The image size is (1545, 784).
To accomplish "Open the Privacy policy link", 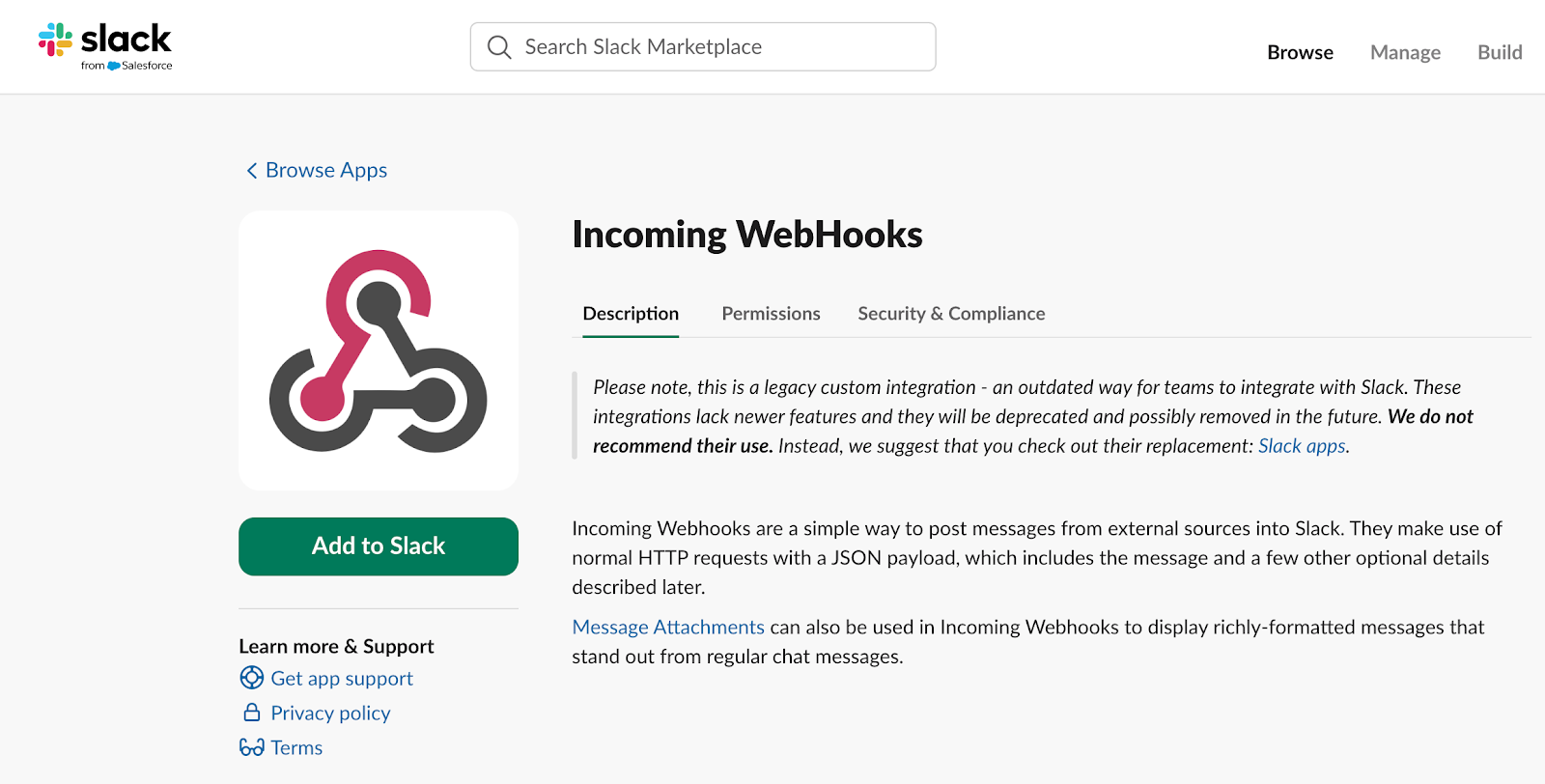I will pos(330,714).
